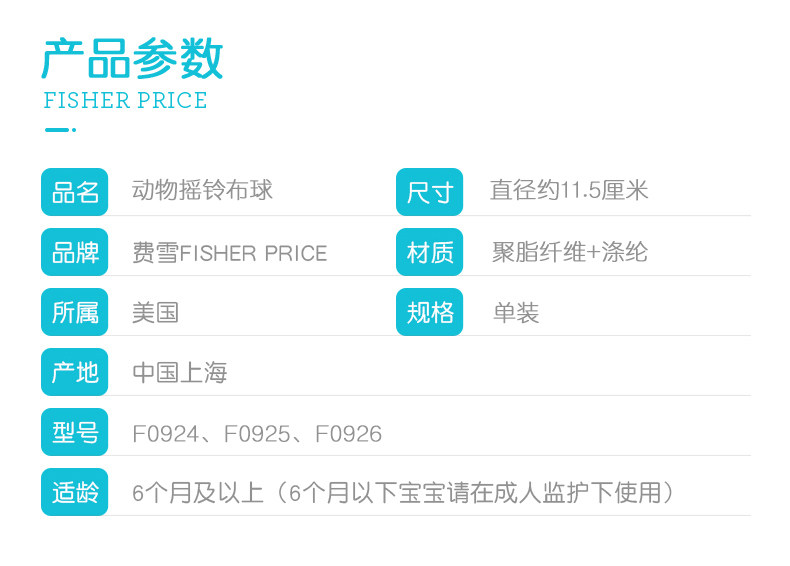Select the 适龄 label badge
The image size is (790, 566).
[x=75, y=492]
